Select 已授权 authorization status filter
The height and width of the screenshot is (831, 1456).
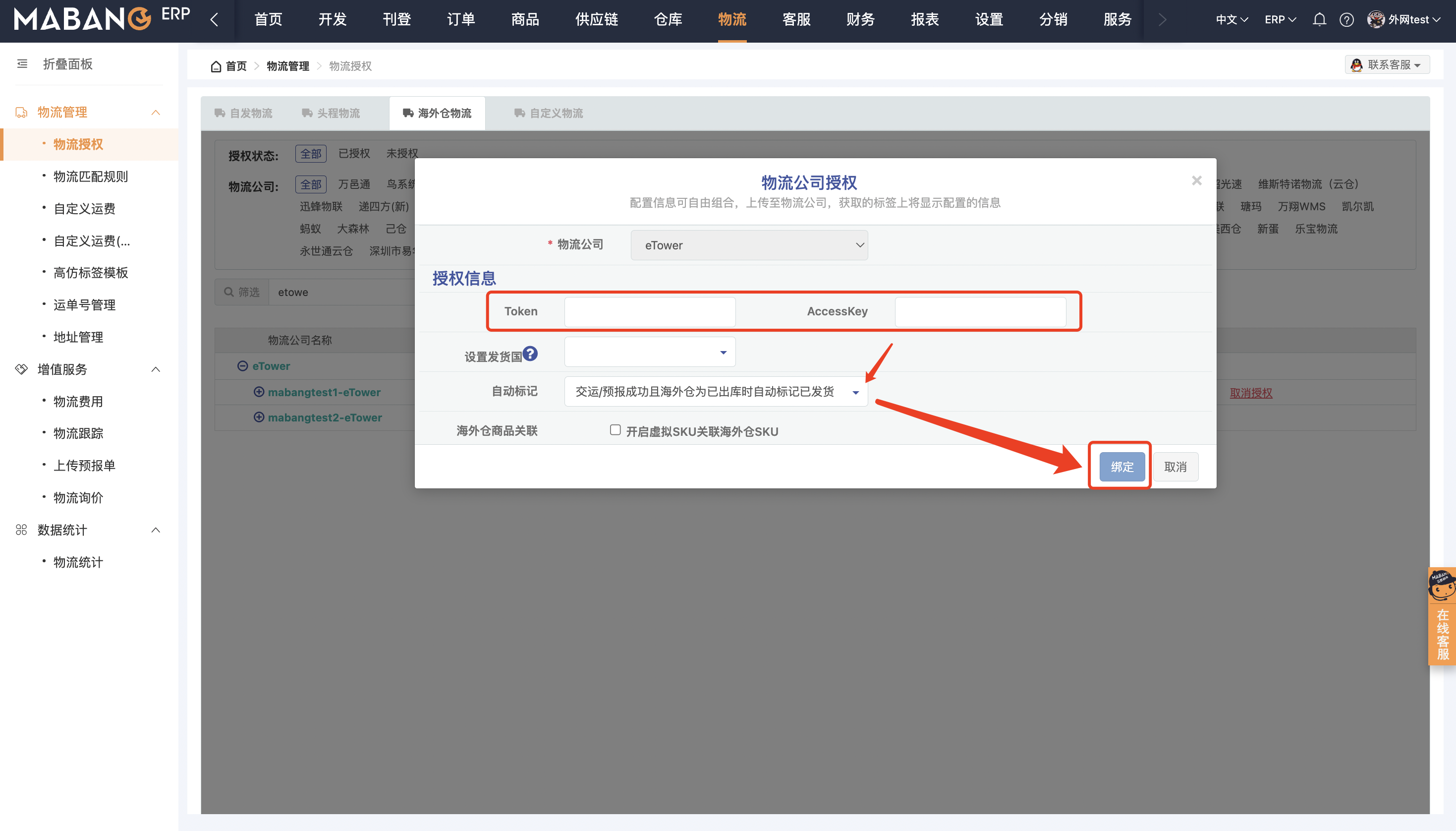click(x=354, y=154)
